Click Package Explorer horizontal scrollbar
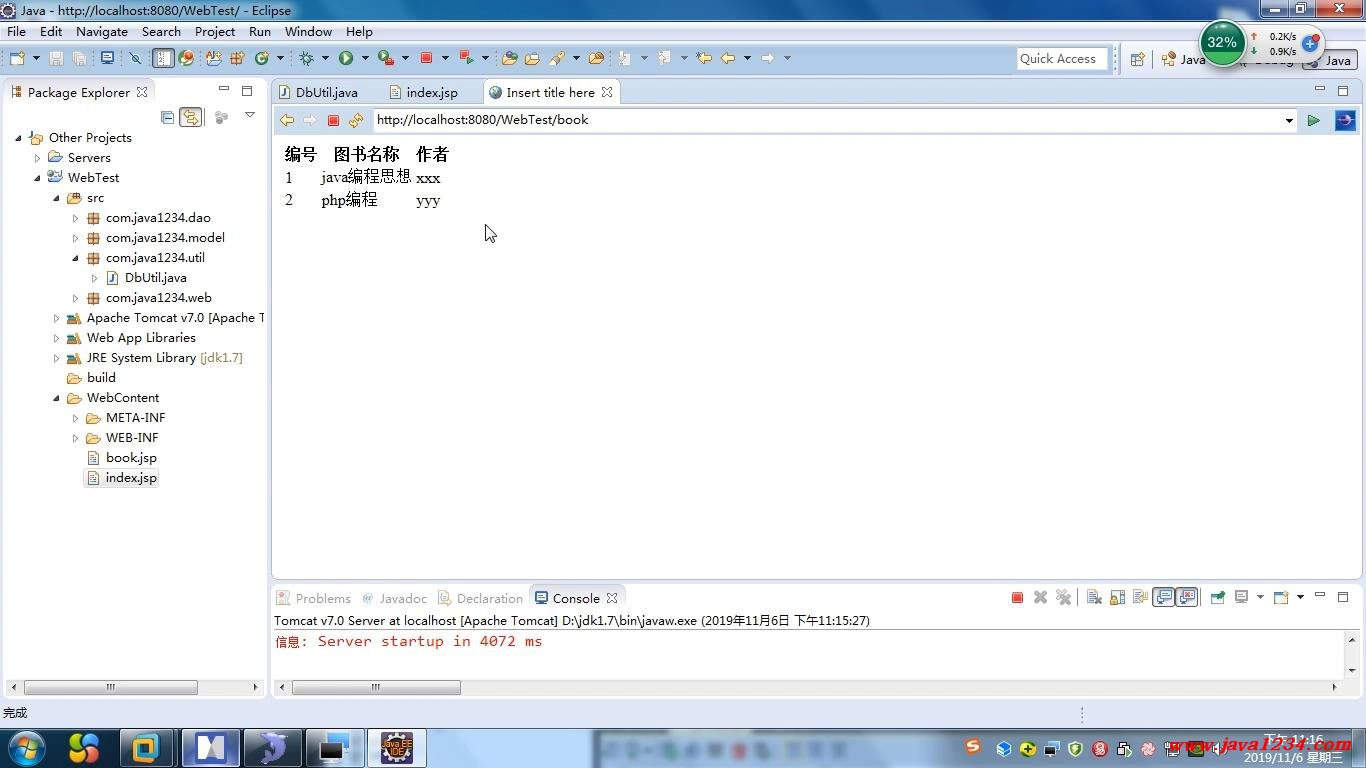Viewport: 1366px width, 768px height. [x=111, y=687]
